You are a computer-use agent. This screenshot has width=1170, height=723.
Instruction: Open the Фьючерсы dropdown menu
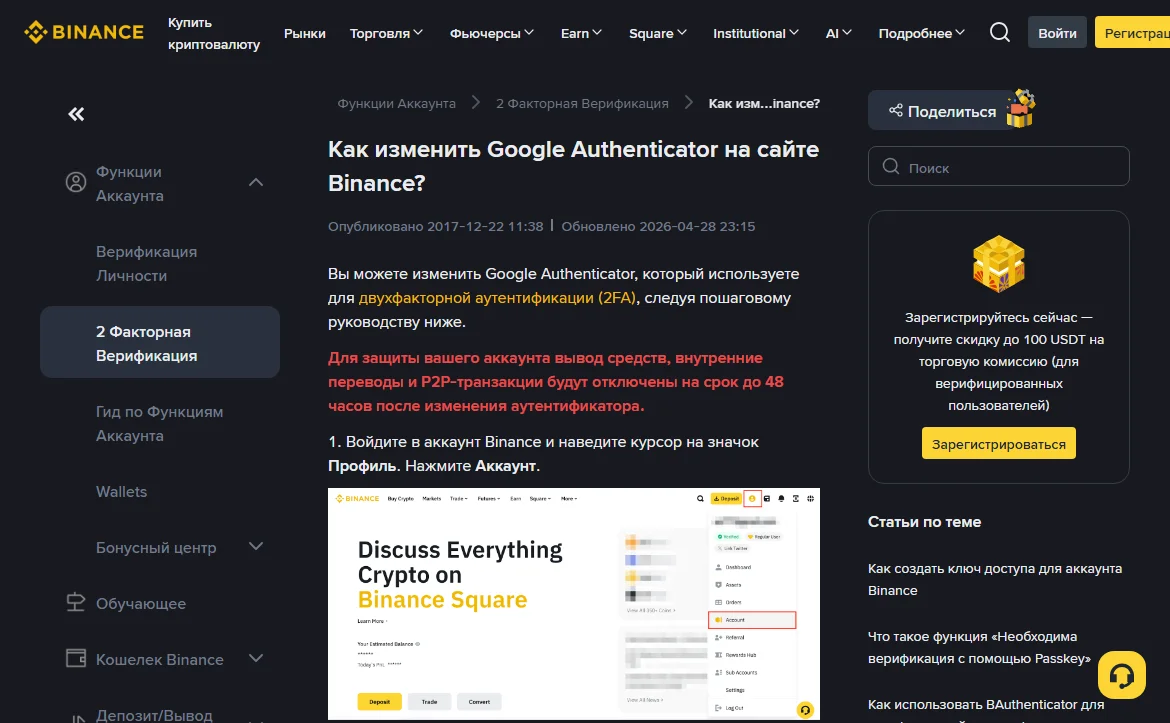[492, 33]
